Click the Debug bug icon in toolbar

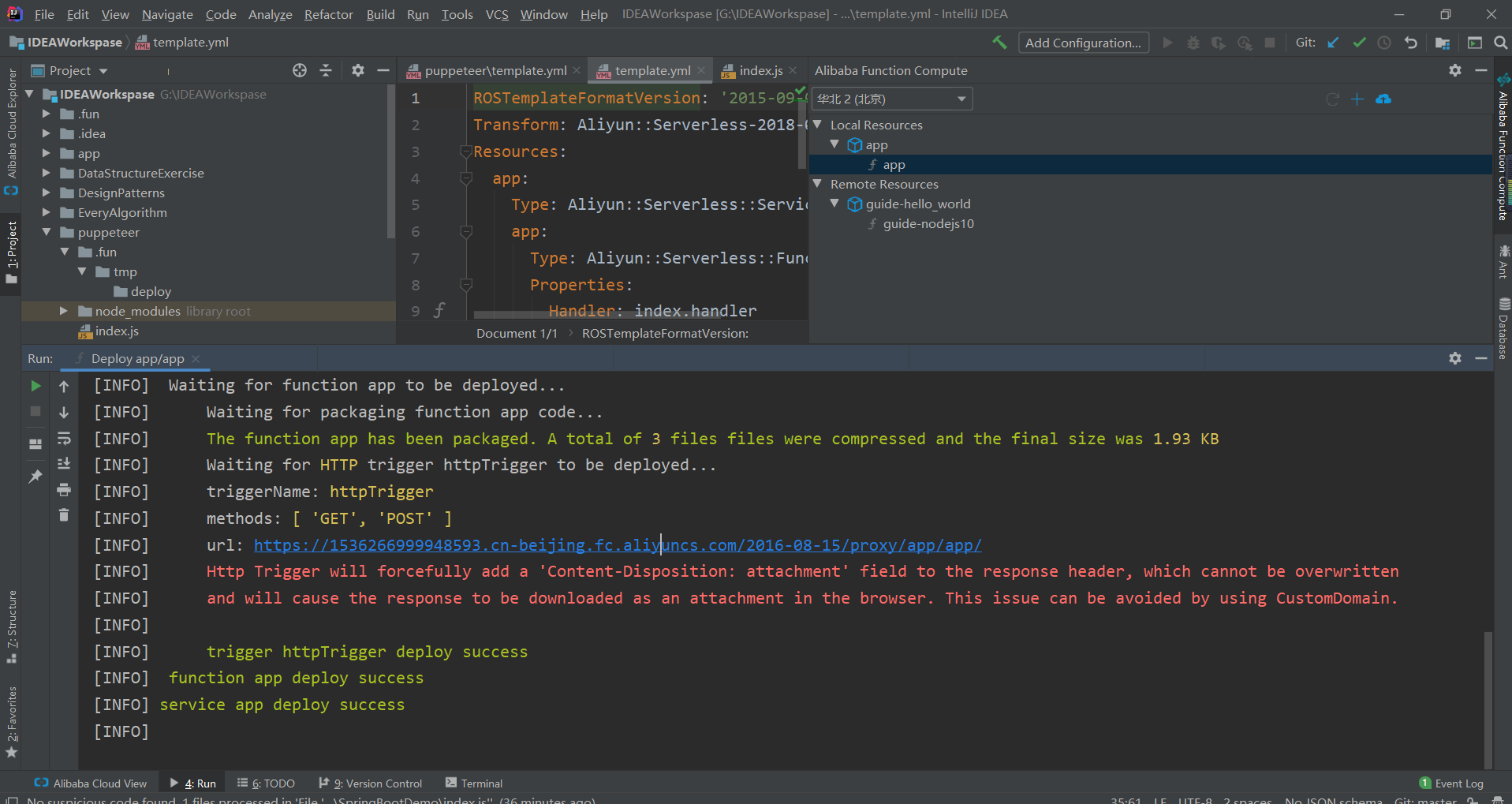coord(1193,43)
